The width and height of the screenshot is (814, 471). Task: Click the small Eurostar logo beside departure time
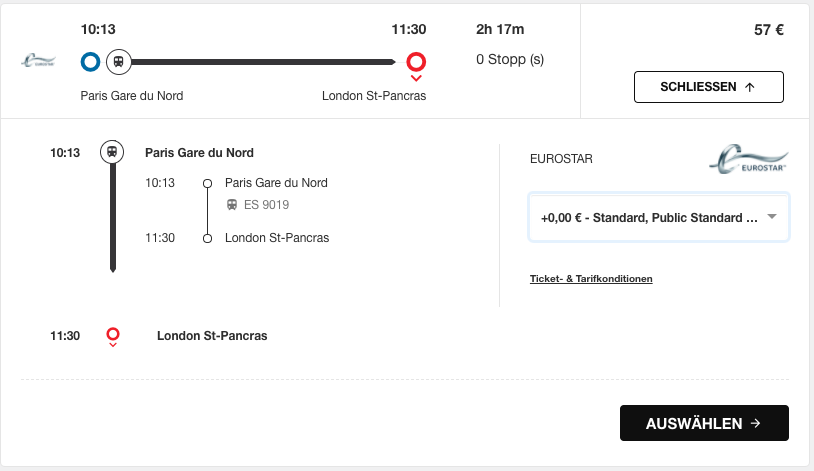pyautogui.click(x=38, y=61)
